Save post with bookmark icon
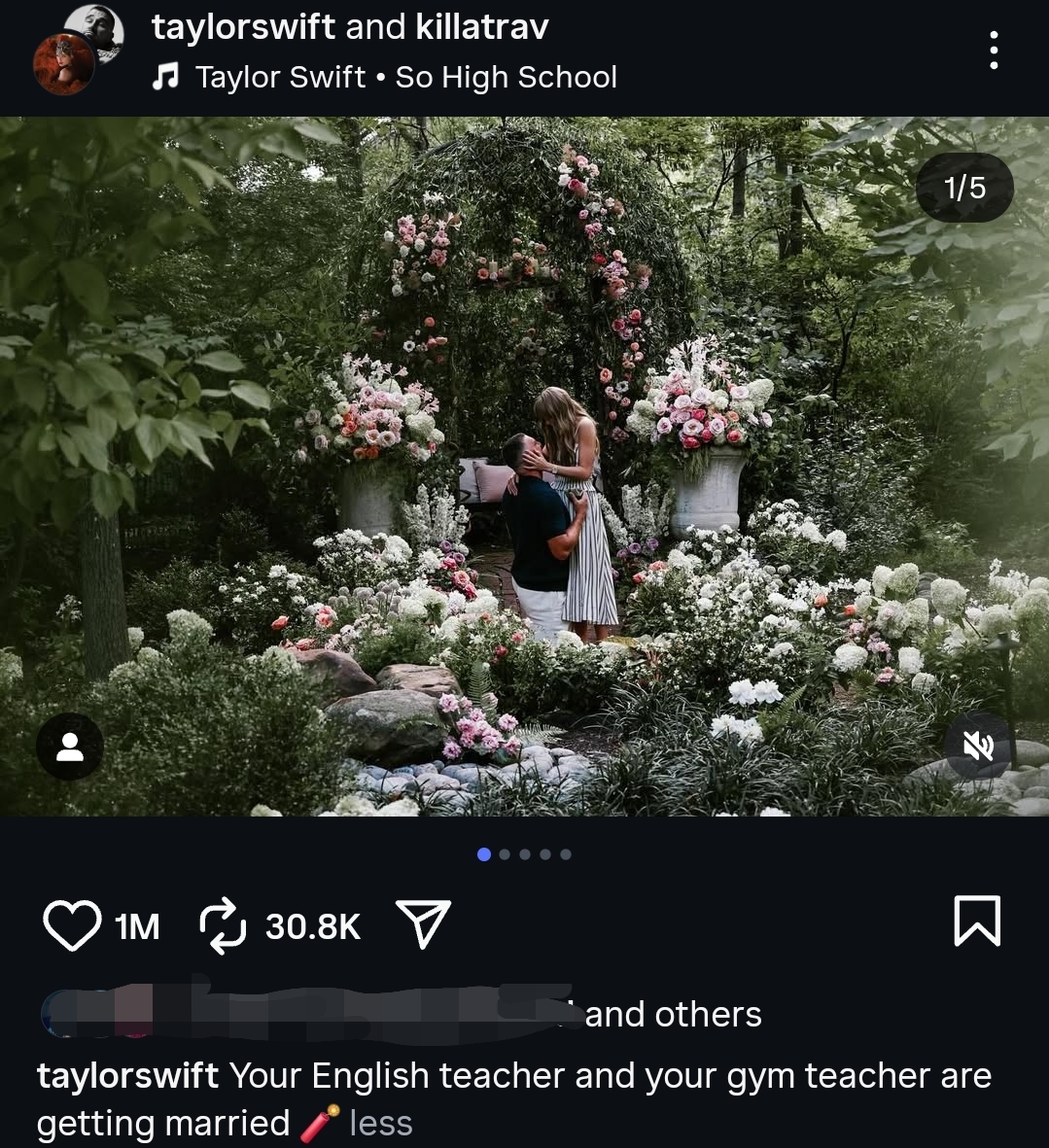Viewport: 1049px width, 1148px height. point(977,922)
